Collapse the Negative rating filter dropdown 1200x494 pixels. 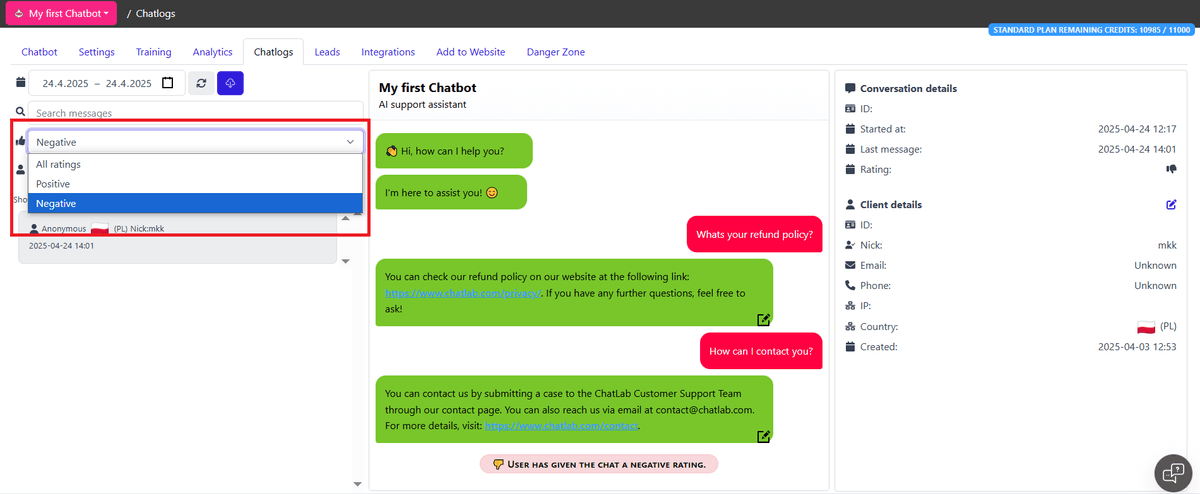point(195,142)
